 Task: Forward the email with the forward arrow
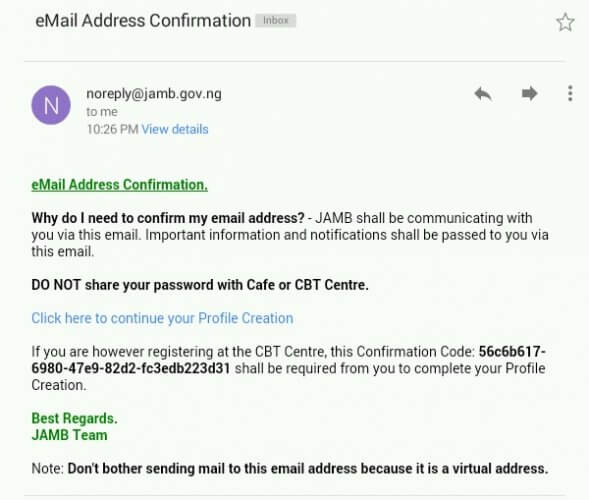pos(529,94)
